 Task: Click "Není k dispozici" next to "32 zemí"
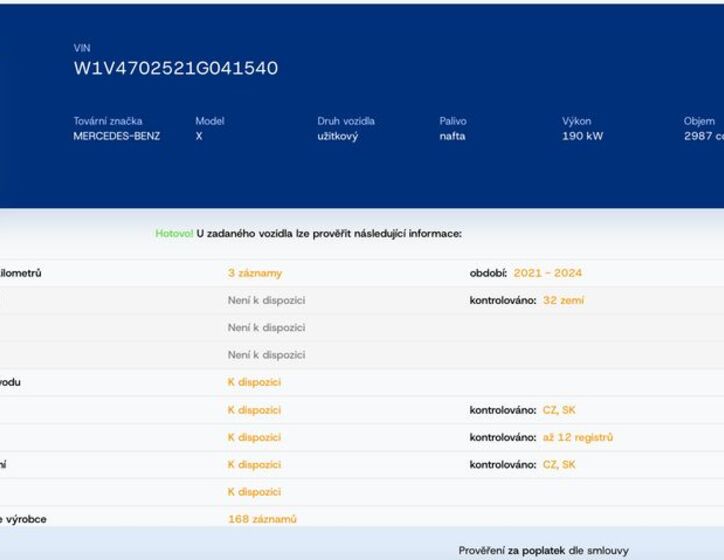(266, 300)
